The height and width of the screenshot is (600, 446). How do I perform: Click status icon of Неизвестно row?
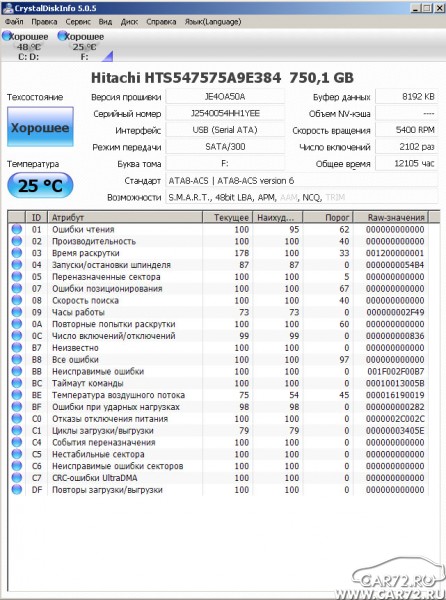(x=16, y=348)
